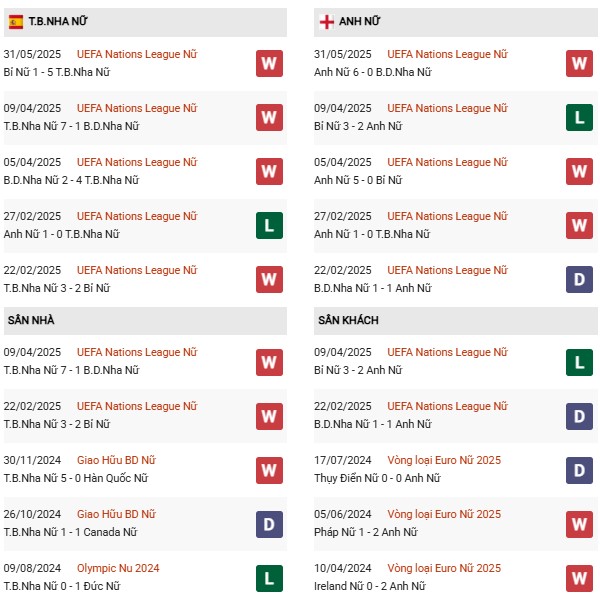Click D badge for B.D.Nha Nữ 1-1 Anh Nữ in England recent form
The image size is (600, 602).
coord(579,279)
